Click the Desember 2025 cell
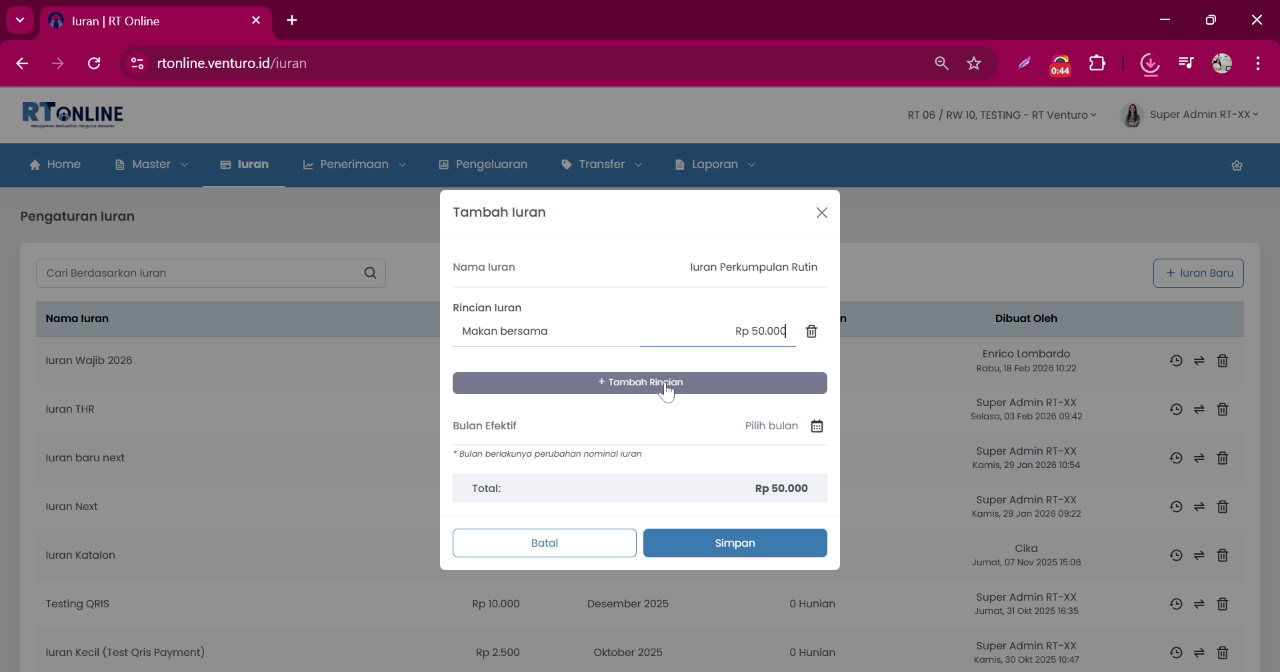Image resolution: width=1280 pixels, height=672 pixels. pyautogui.click(x=628, y=604)
